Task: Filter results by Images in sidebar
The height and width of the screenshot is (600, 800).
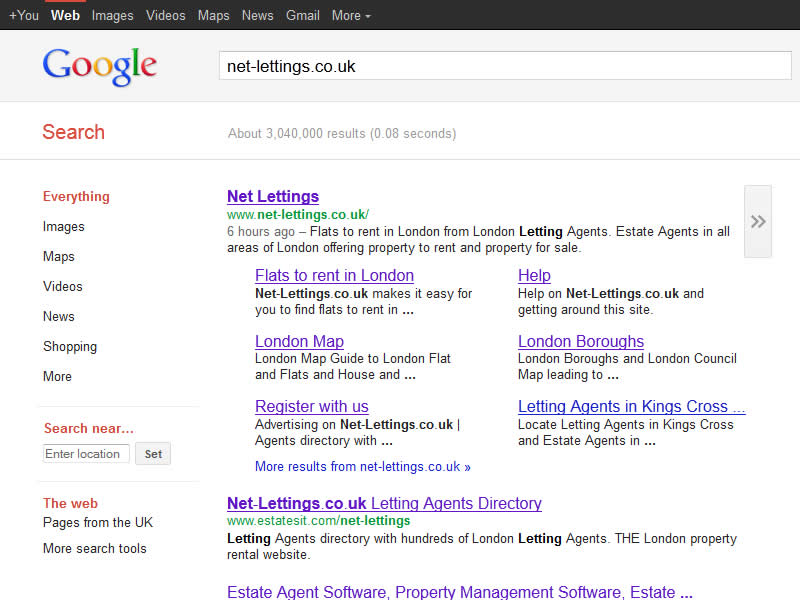Action: [x=63, y=227]
